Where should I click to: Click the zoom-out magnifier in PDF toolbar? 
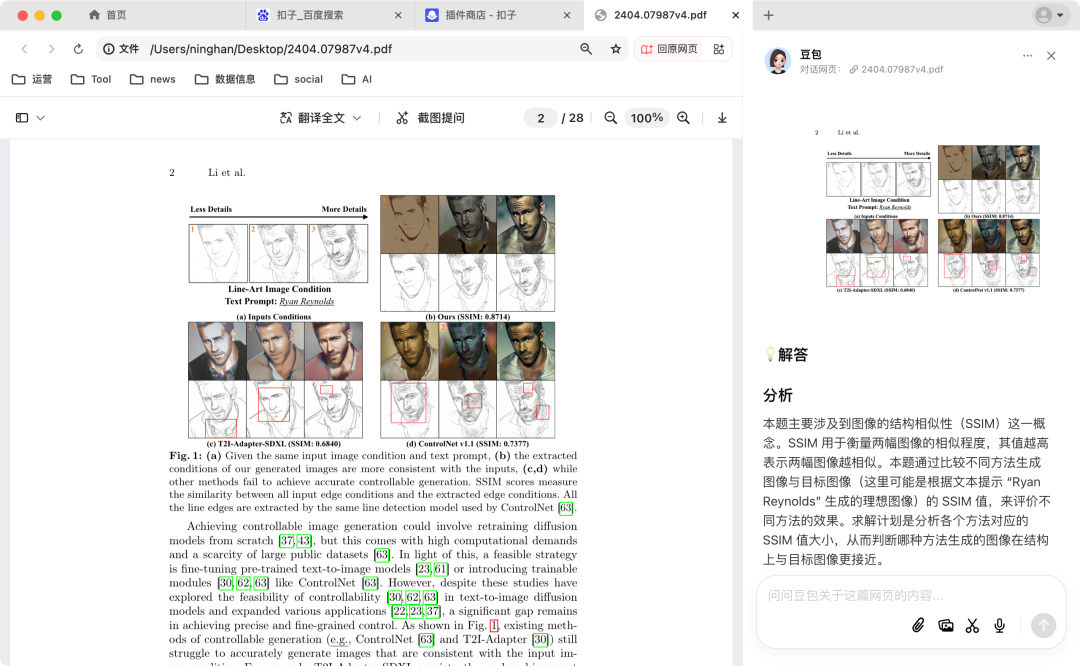(610, 117)
